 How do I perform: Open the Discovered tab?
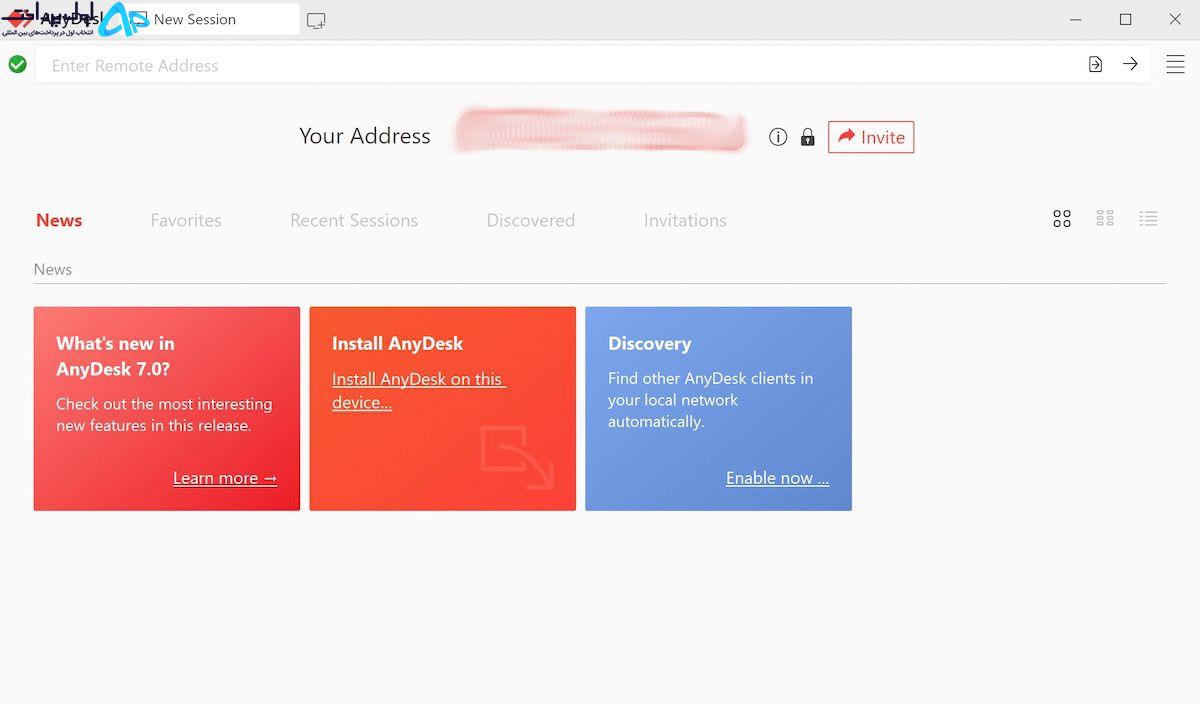(531, 220)
